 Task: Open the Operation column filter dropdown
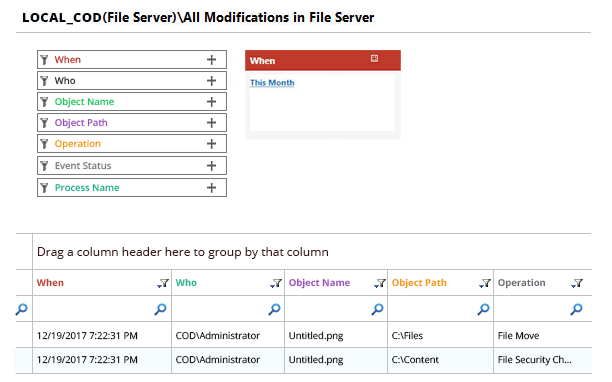pyautogui.click(x=577, y=283)
